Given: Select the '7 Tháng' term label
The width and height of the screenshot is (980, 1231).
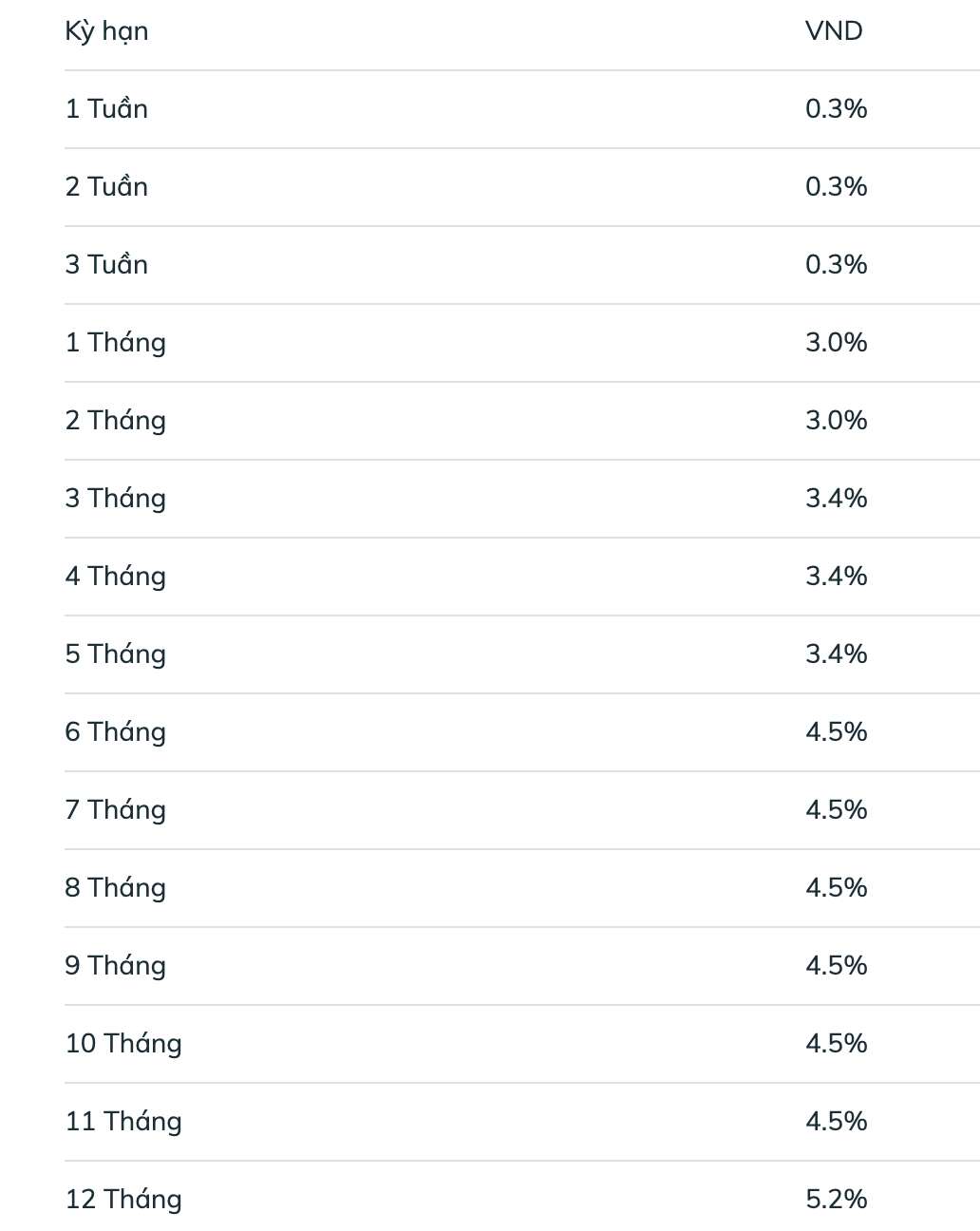Looking at the screenshot, I should [115, 810].
